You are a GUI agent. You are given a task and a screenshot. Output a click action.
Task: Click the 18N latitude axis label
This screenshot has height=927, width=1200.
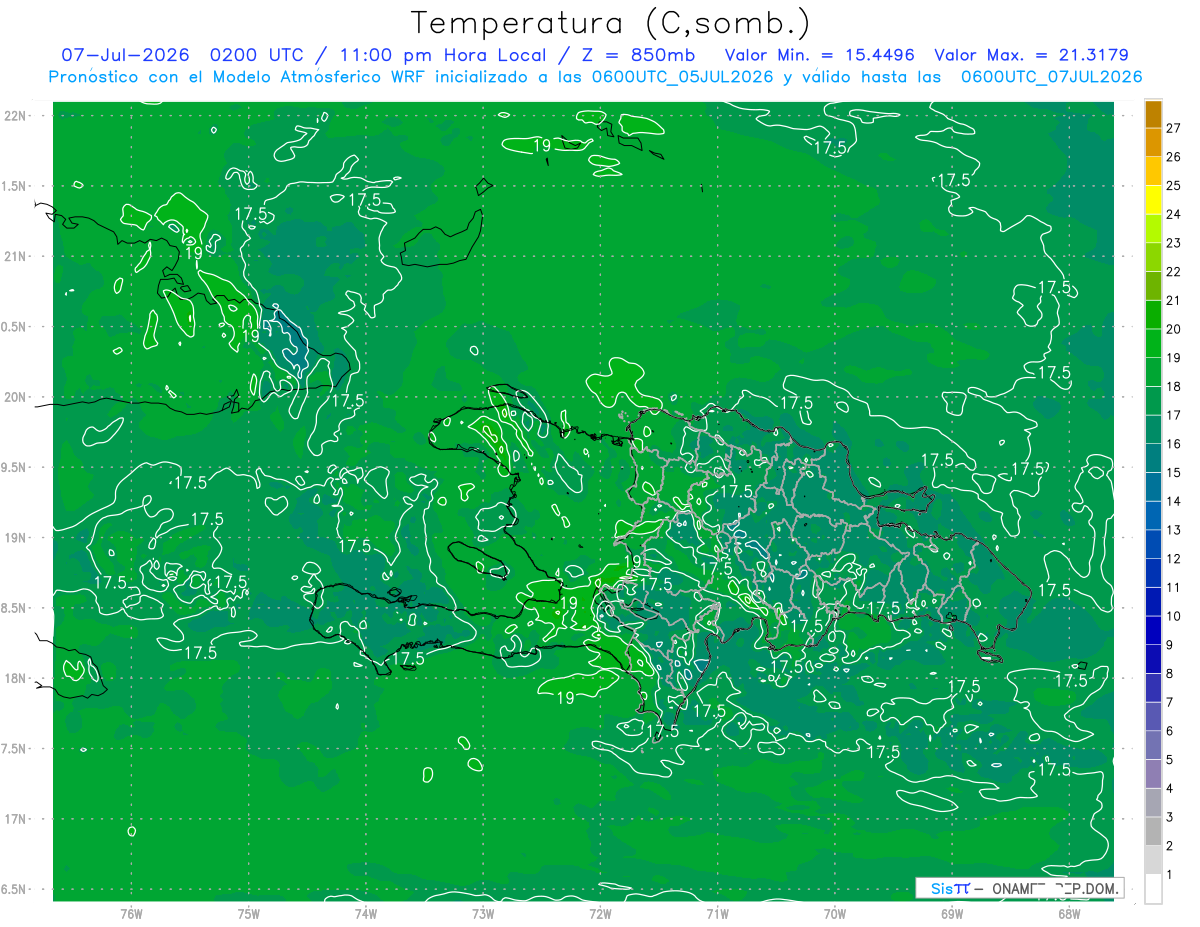point(15,679)
